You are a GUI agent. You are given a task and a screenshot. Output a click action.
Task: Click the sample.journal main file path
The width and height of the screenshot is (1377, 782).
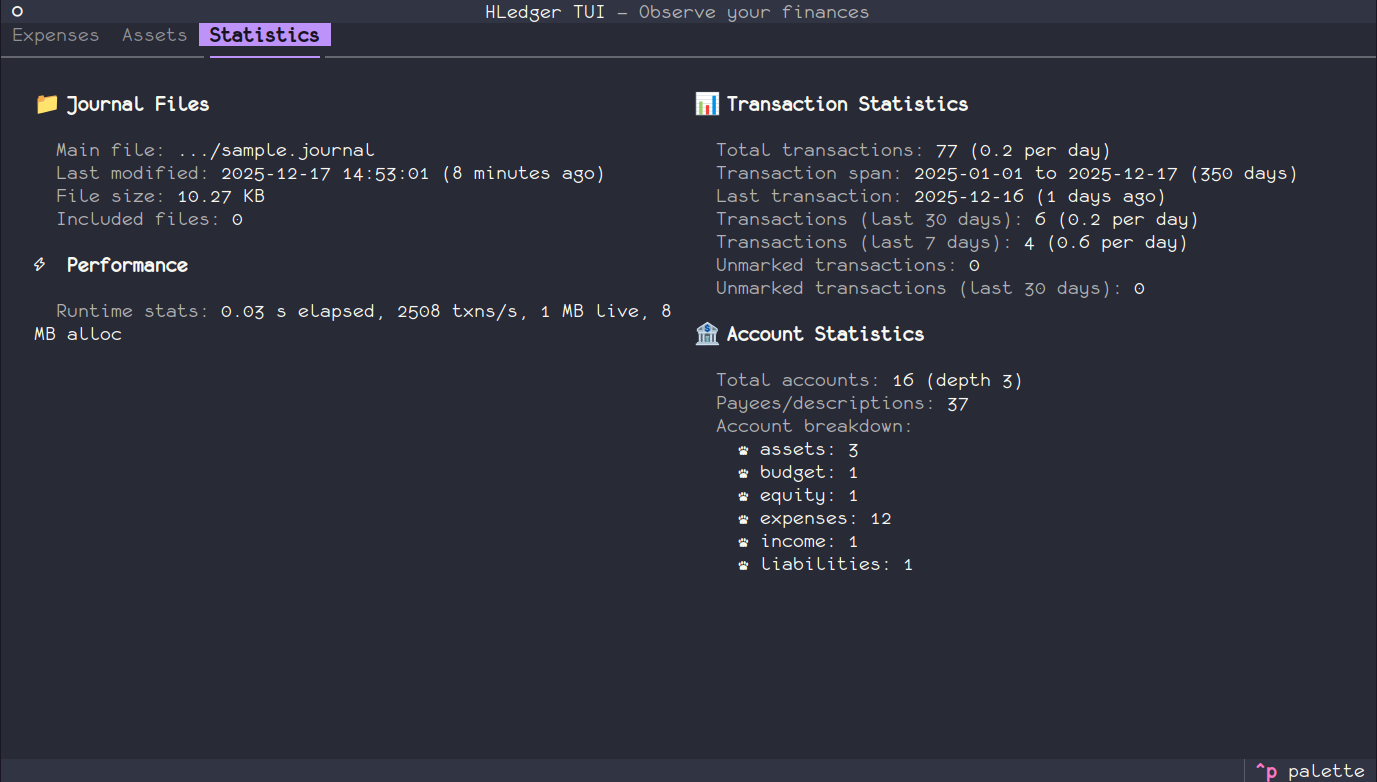click(276, 150)
